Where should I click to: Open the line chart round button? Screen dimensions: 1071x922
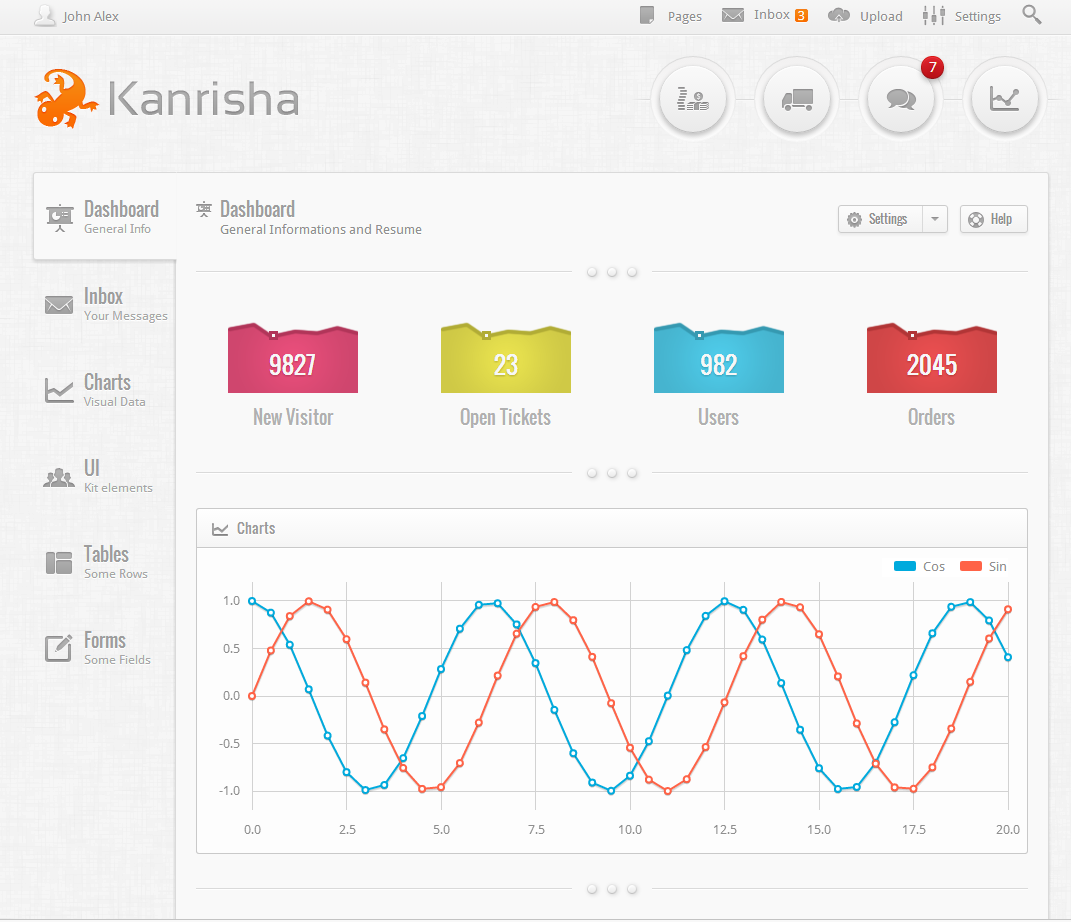[x=1004, y=100]
